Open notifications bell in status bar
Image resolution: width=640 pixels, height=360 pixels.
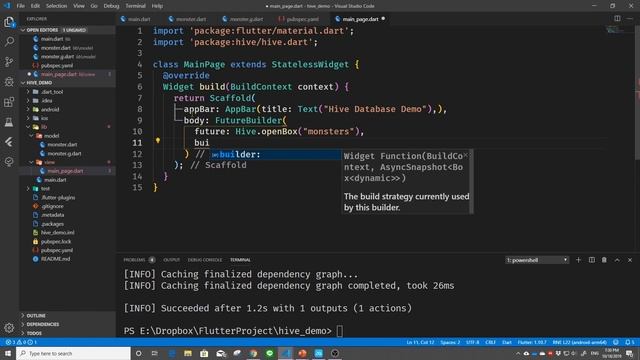(x=630, y=342)
